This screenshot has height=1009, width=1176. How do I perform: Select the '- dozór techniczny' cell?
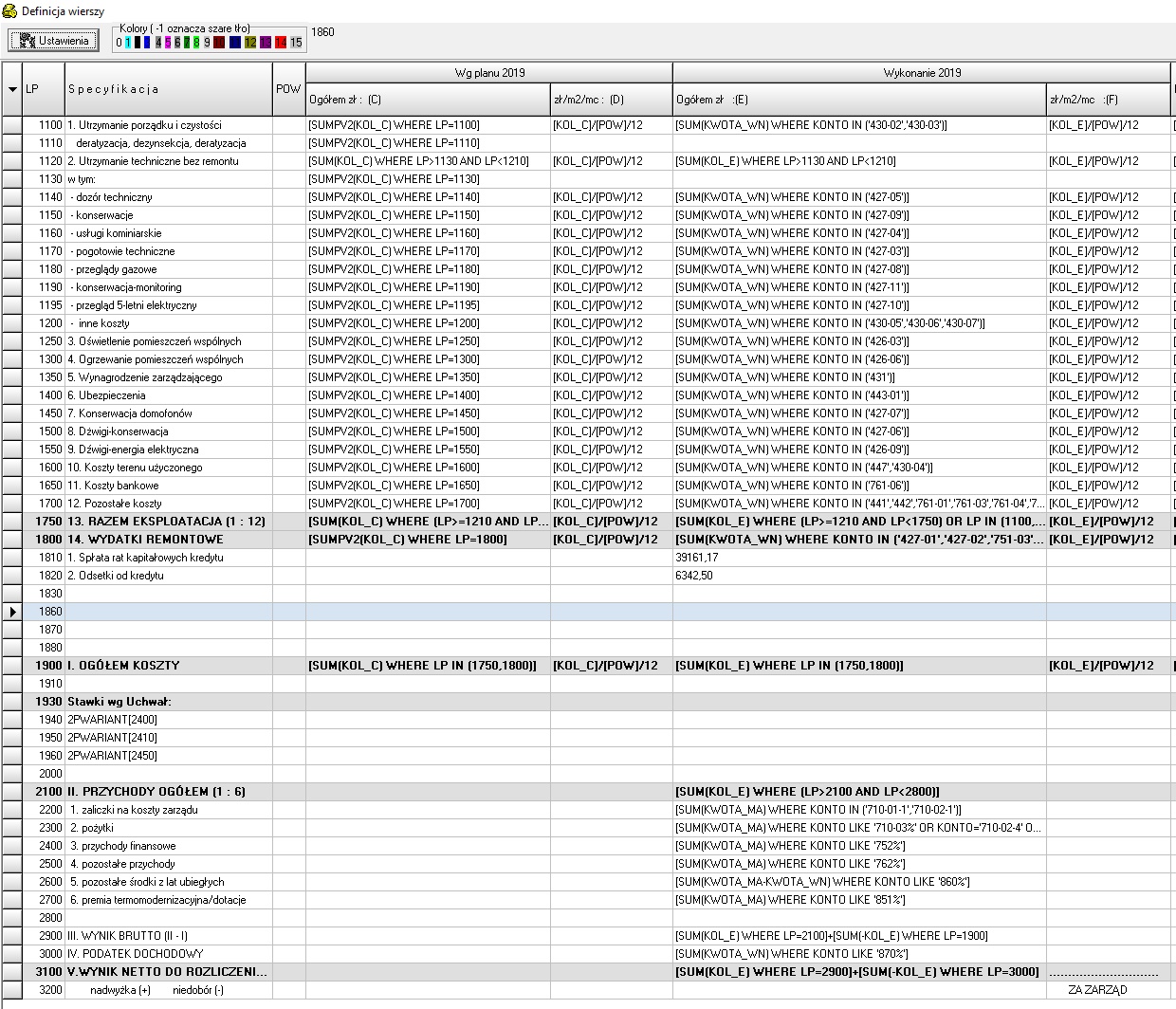click(169, 197)
